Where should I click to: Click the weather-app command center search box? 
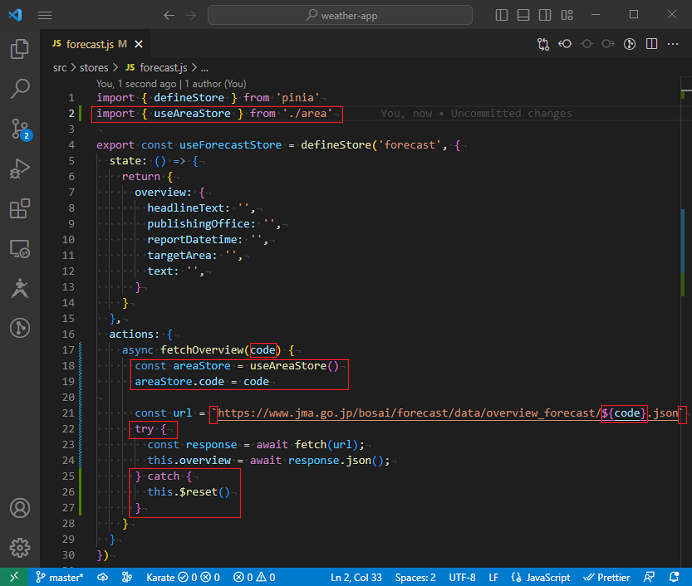(340, 15)
